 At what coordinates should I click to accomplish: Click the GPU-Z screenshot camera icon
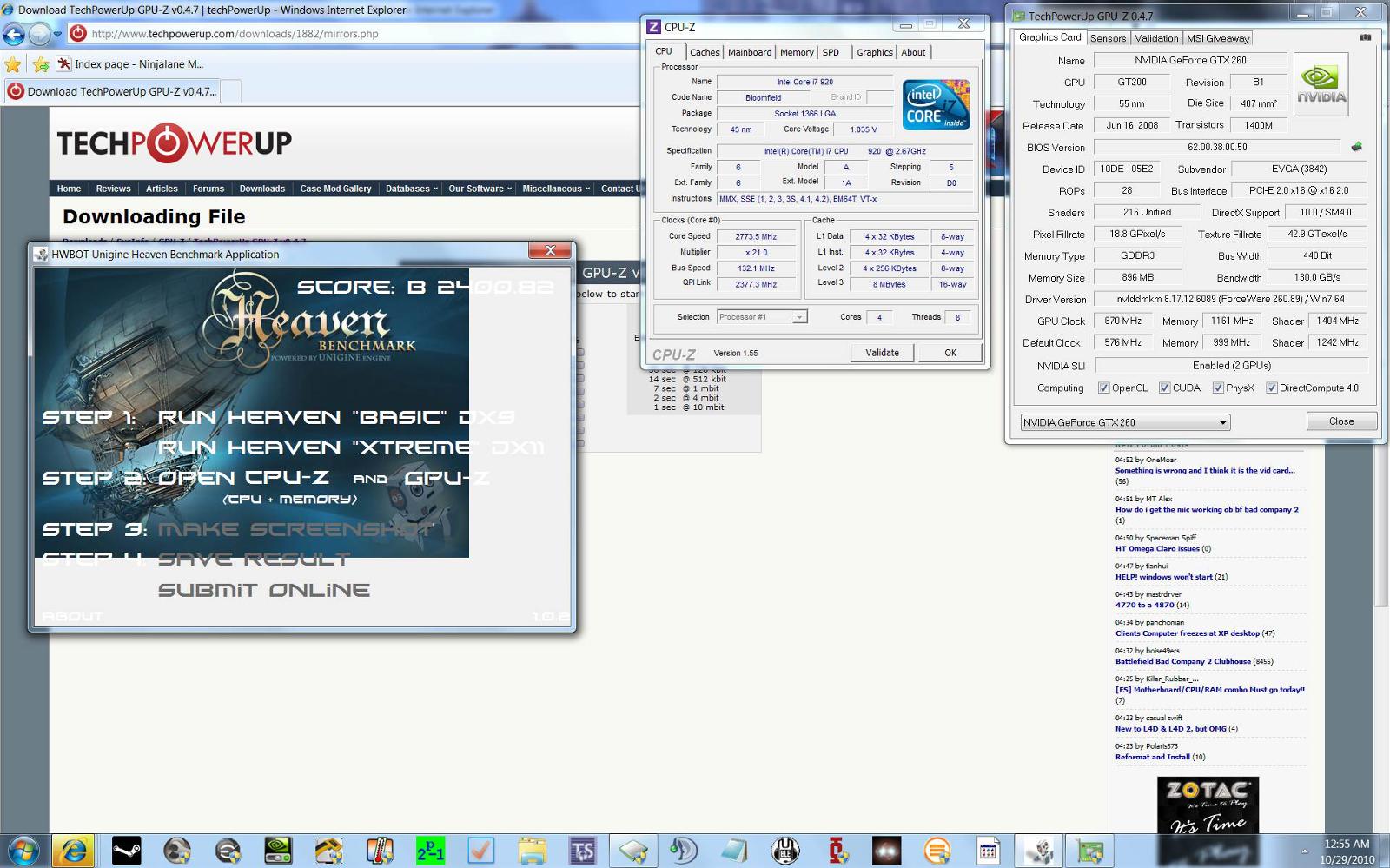pyautogui.click(x=1365, y=37)
